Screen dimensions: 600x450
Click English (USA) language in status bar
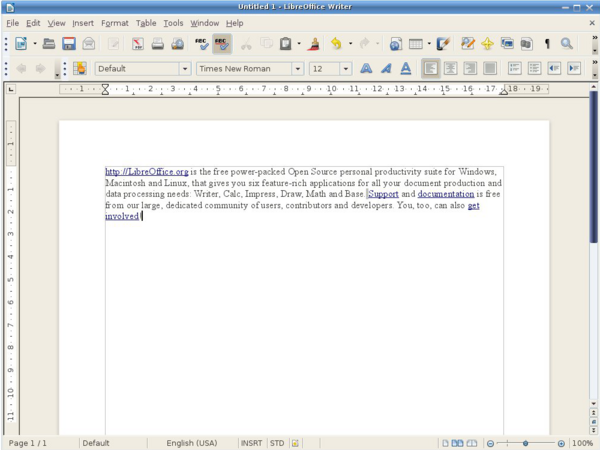pos(192,443)
